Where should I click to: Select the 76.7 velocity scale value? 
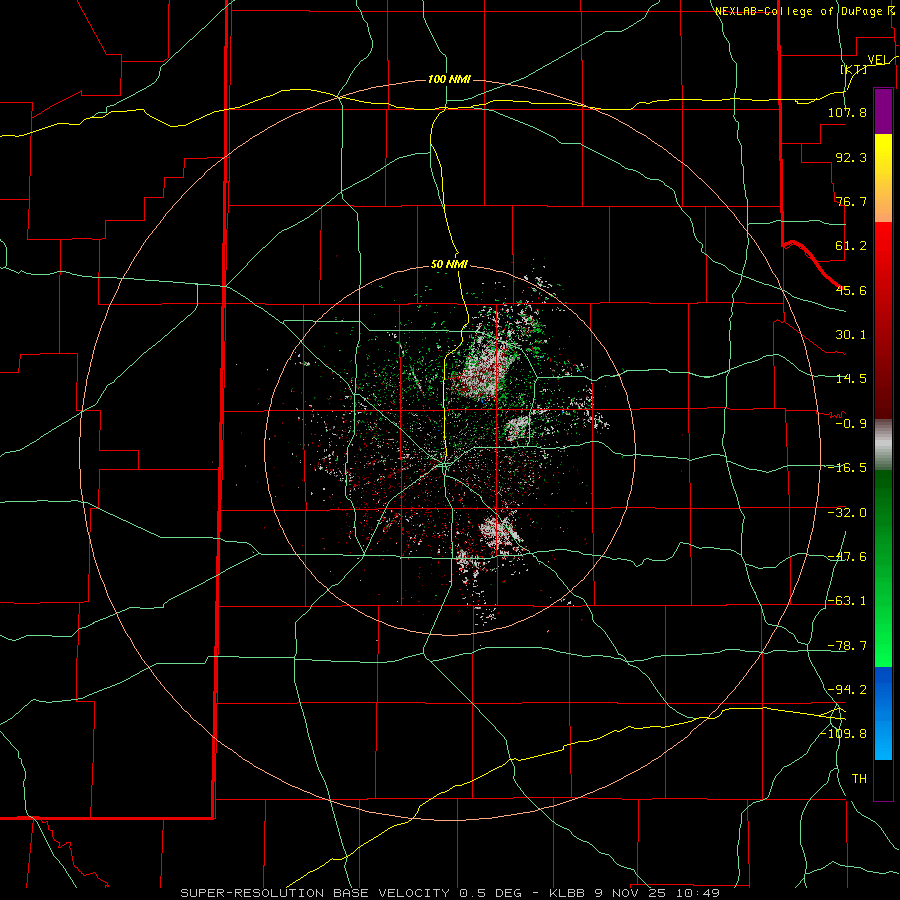pyautogui.click(x=851, y=201)
